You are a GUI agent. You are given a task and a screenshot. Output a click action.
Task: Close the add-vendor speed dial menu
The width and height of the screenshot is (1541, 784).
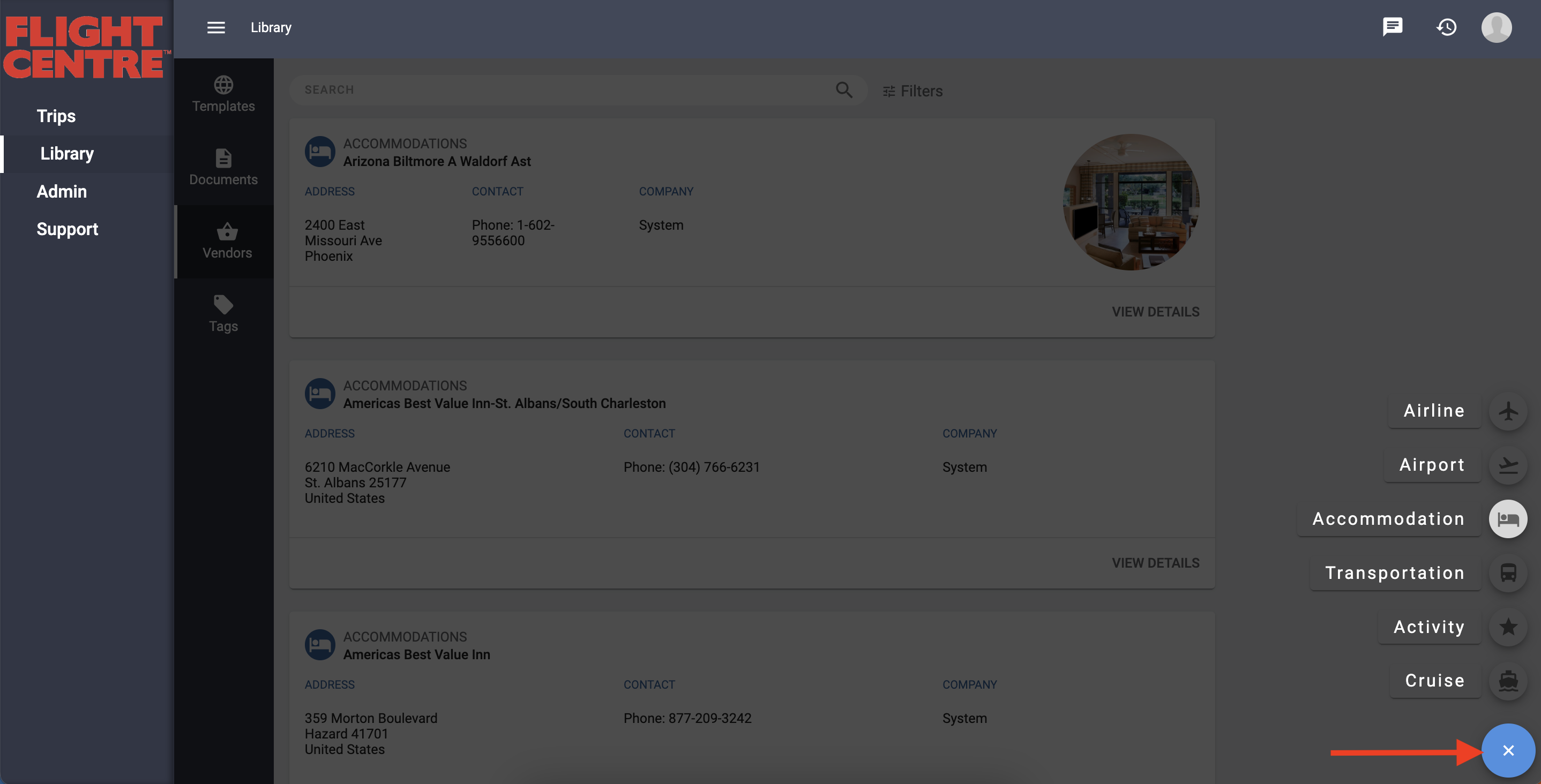click(1508, 750)
